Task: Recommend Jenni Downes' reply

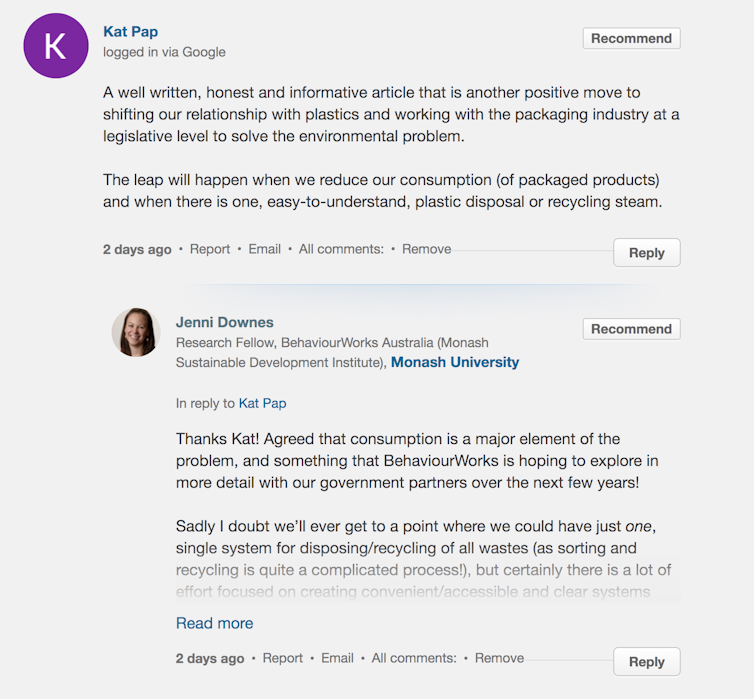Action: tap(631, 329)
